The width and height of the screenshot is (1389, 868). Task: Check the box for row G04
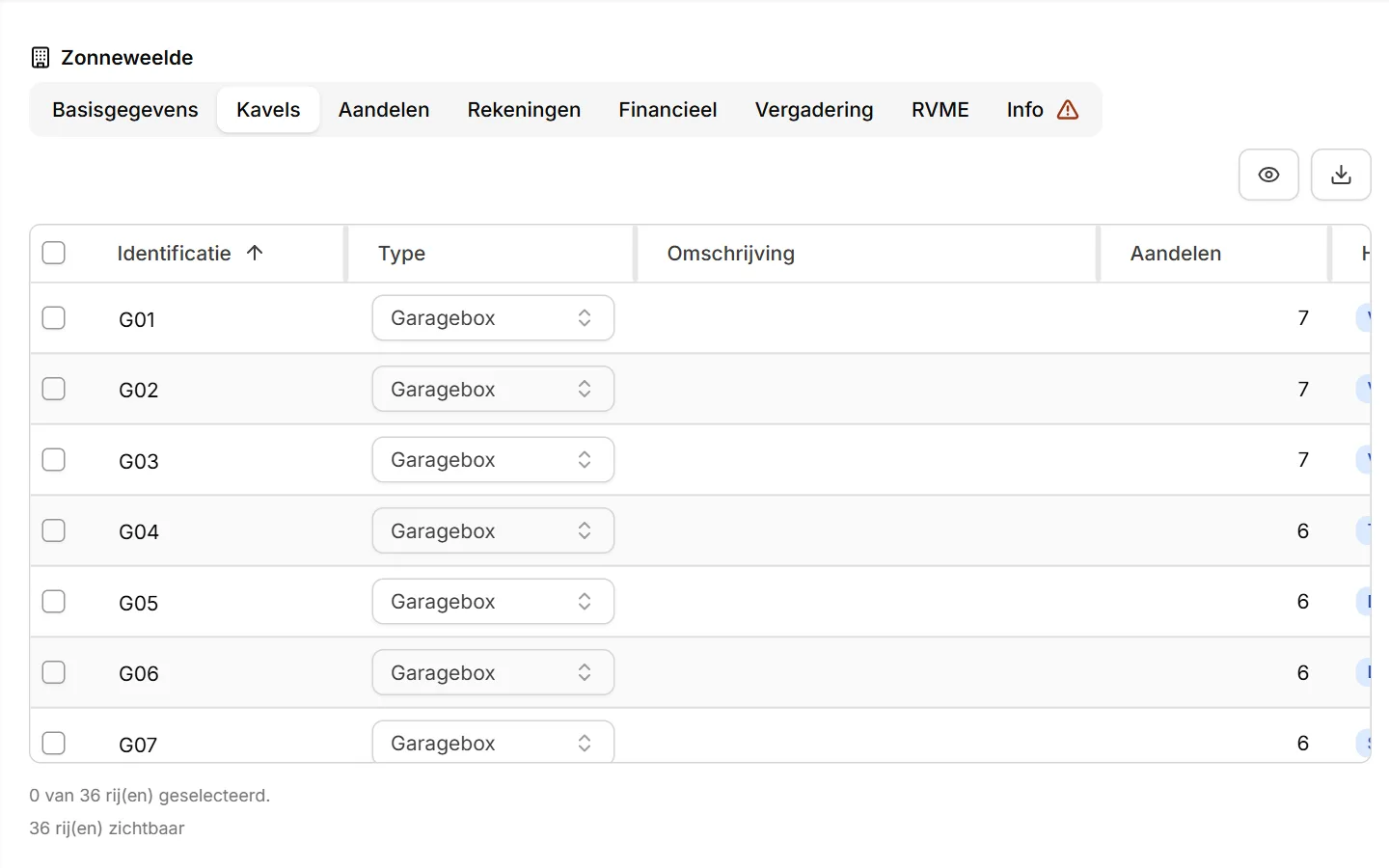click(54, 530)
